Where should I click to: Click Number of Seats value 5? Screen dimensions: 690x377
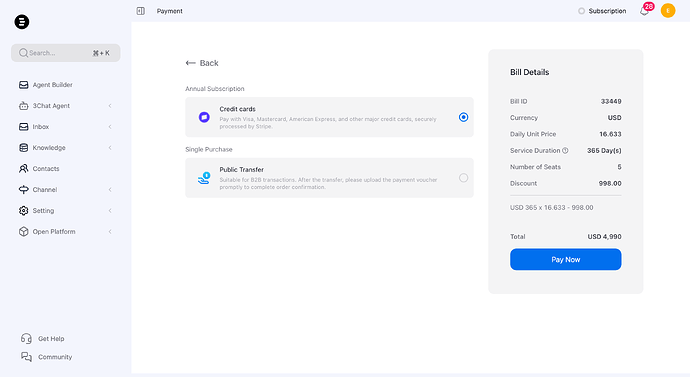[x=619, y=167]
